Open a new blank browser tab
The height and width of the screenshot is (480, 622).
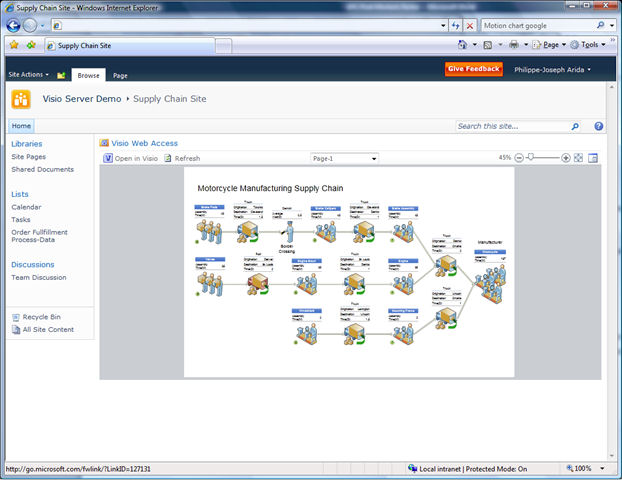coord(224,46)
